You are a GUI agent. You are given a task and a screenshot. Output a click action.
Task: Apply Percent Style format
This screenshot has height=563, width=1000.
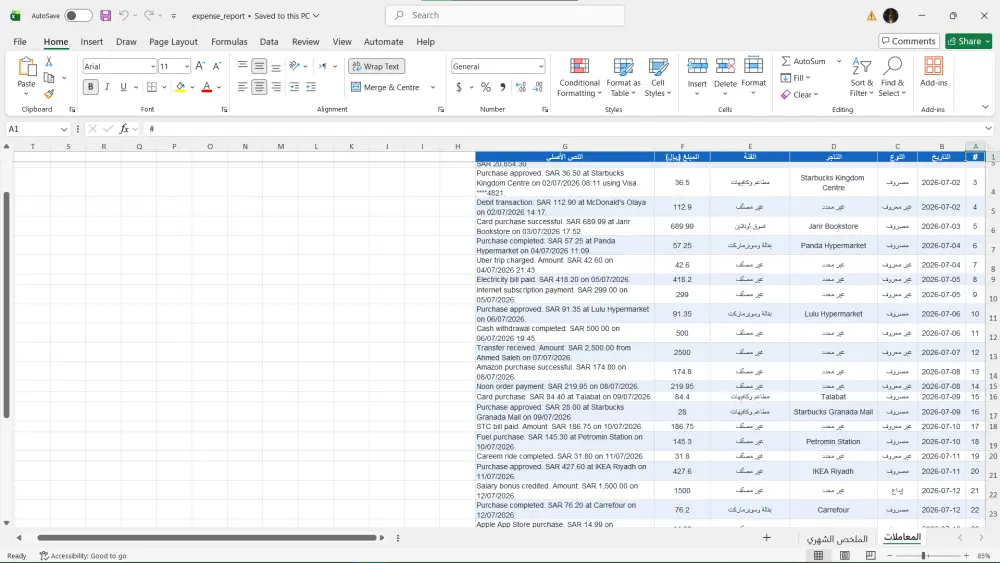(x=486, y=87)
